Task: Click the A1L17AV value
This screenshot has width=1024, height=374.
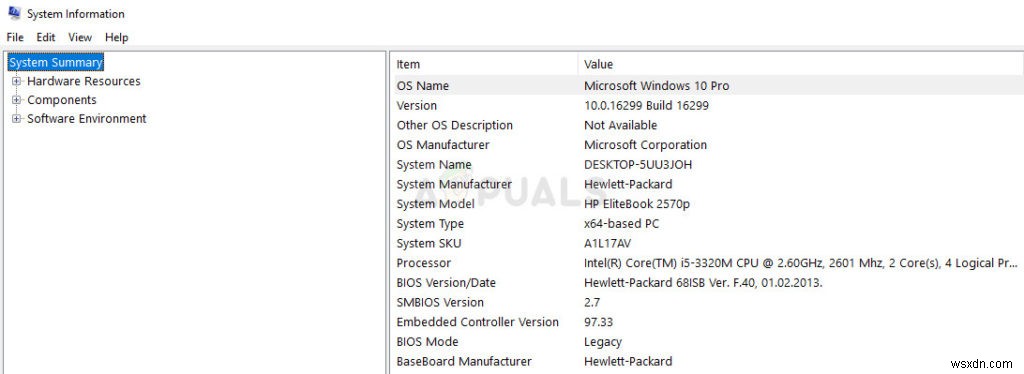Action: coord(607,243)
